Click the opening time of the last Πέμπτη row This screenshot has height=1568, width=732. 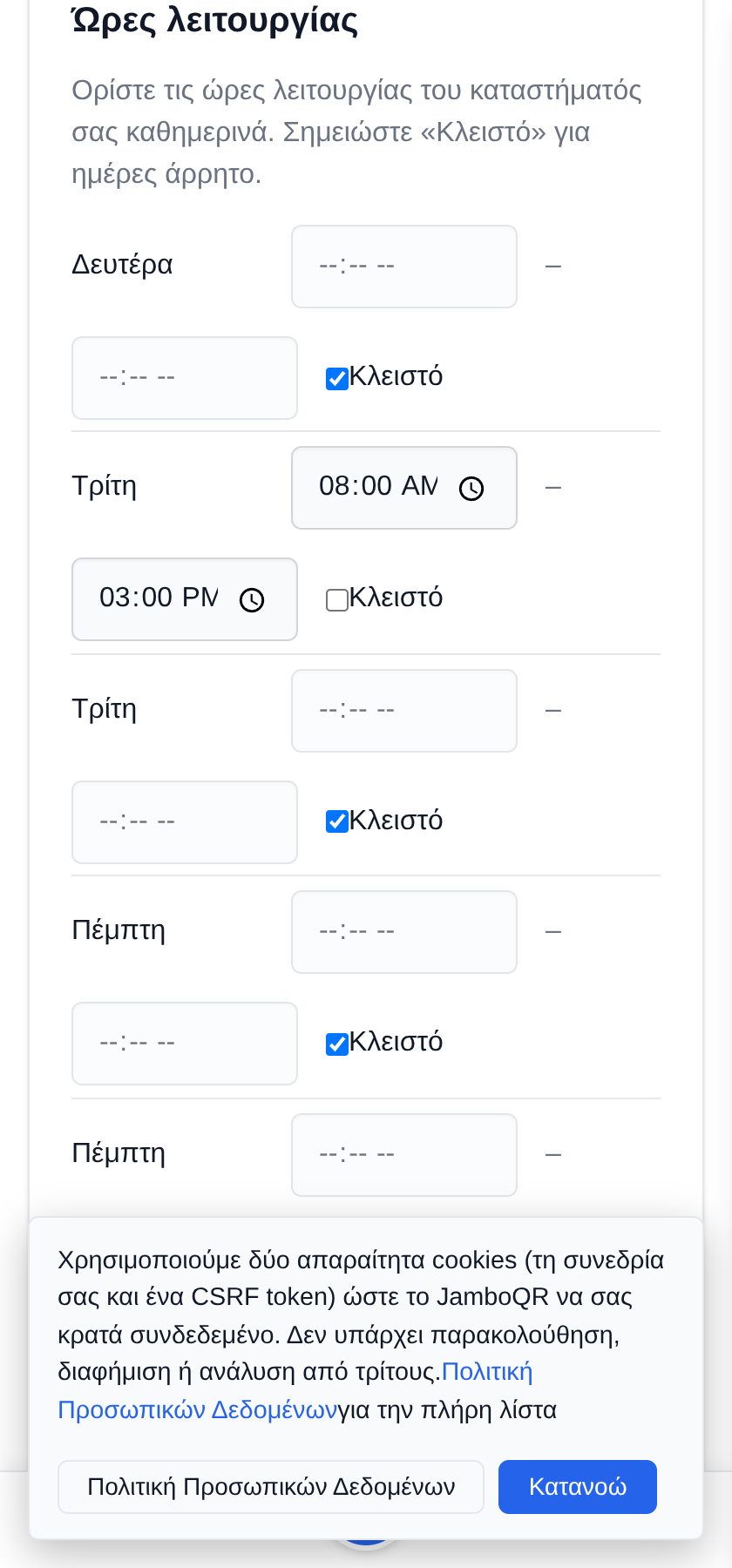tap(404, 1155)
